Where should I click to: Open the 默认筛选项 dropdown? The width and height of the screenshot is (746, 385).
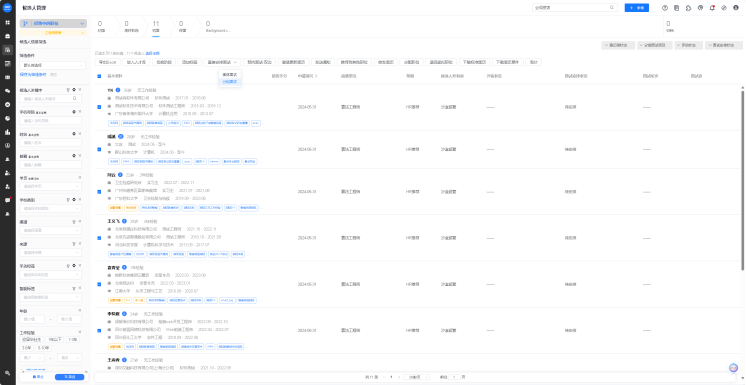tap(52, 65)
